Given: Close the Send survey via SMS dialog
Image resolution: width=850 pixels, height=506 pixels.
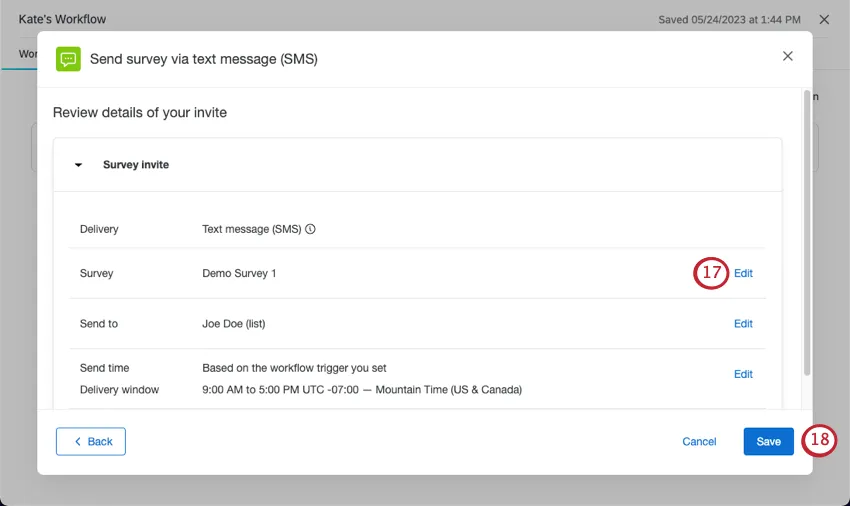Looking at the screenshot, I should pos(788,56).
